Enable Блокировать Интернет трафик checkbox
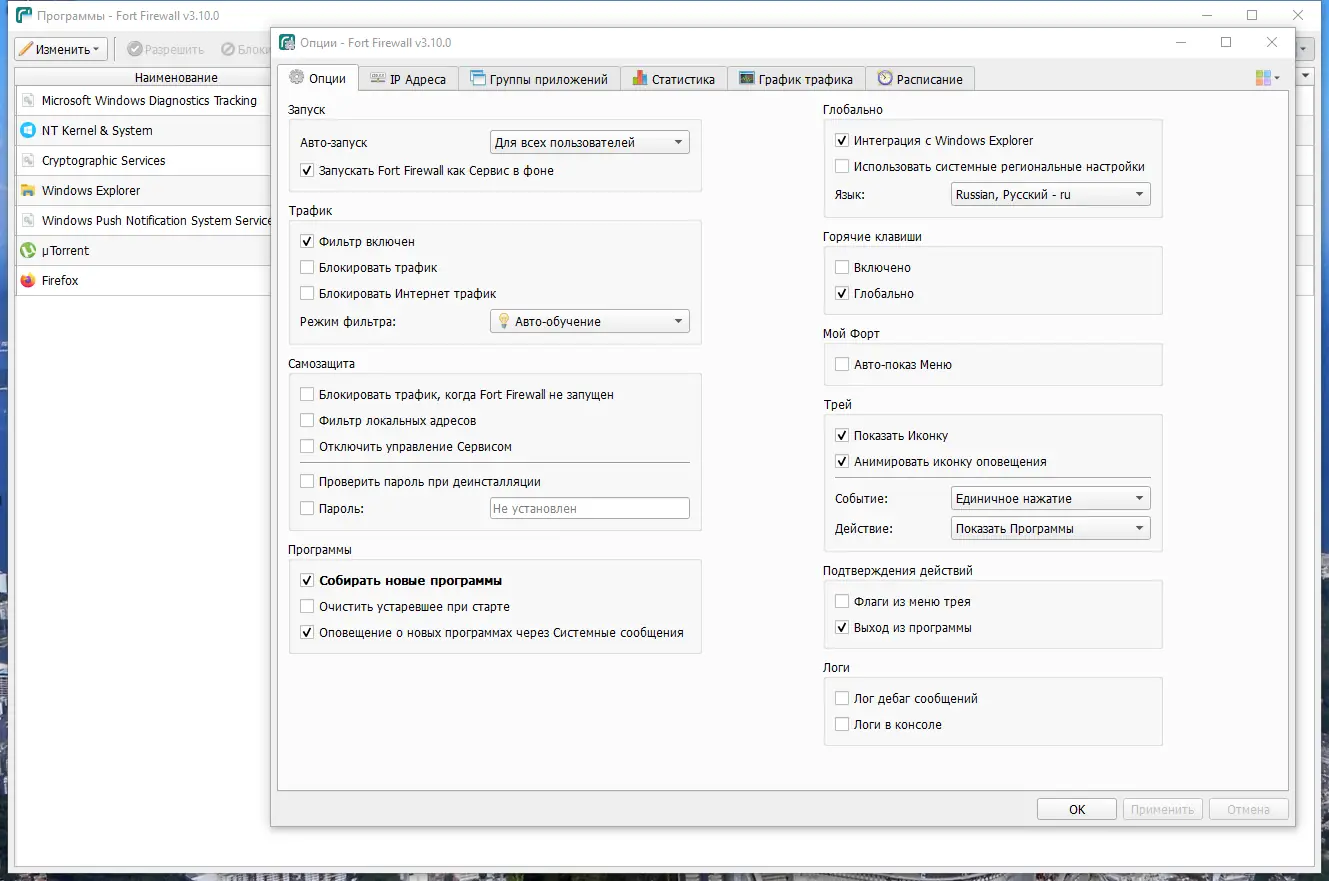 pyautogui.click(x=307, y=294)
